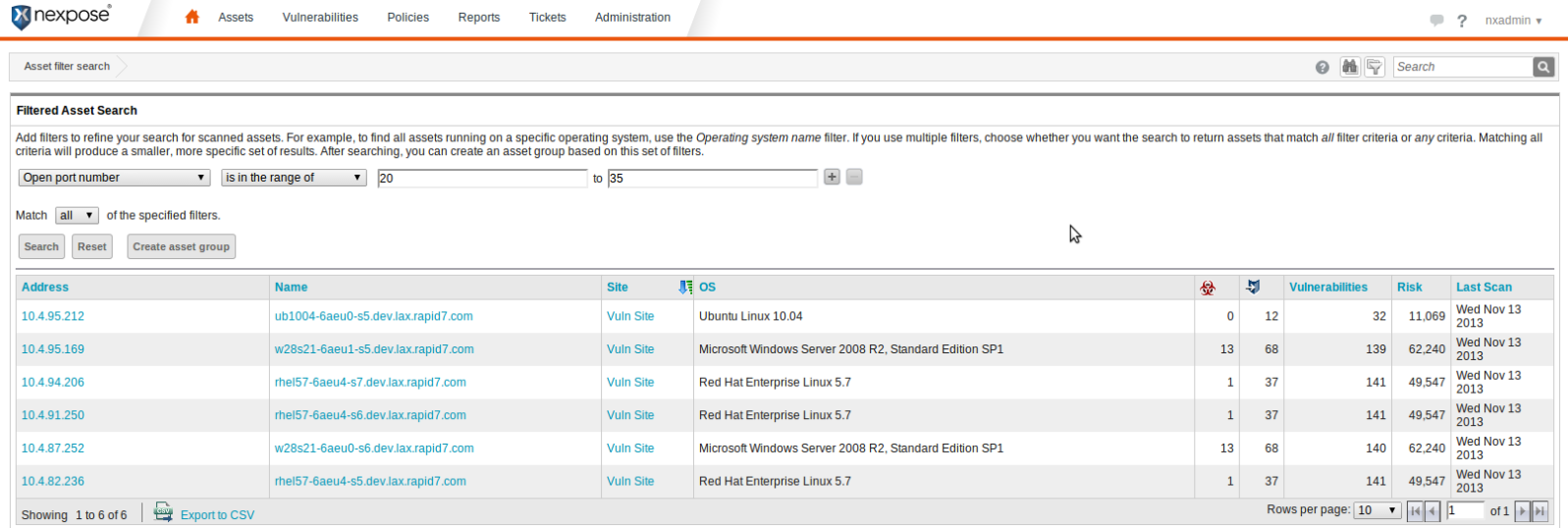The width and height of the screenshot is (1568, 528).
Task: Go to the next page arrow
Action: pos(1523,510)
